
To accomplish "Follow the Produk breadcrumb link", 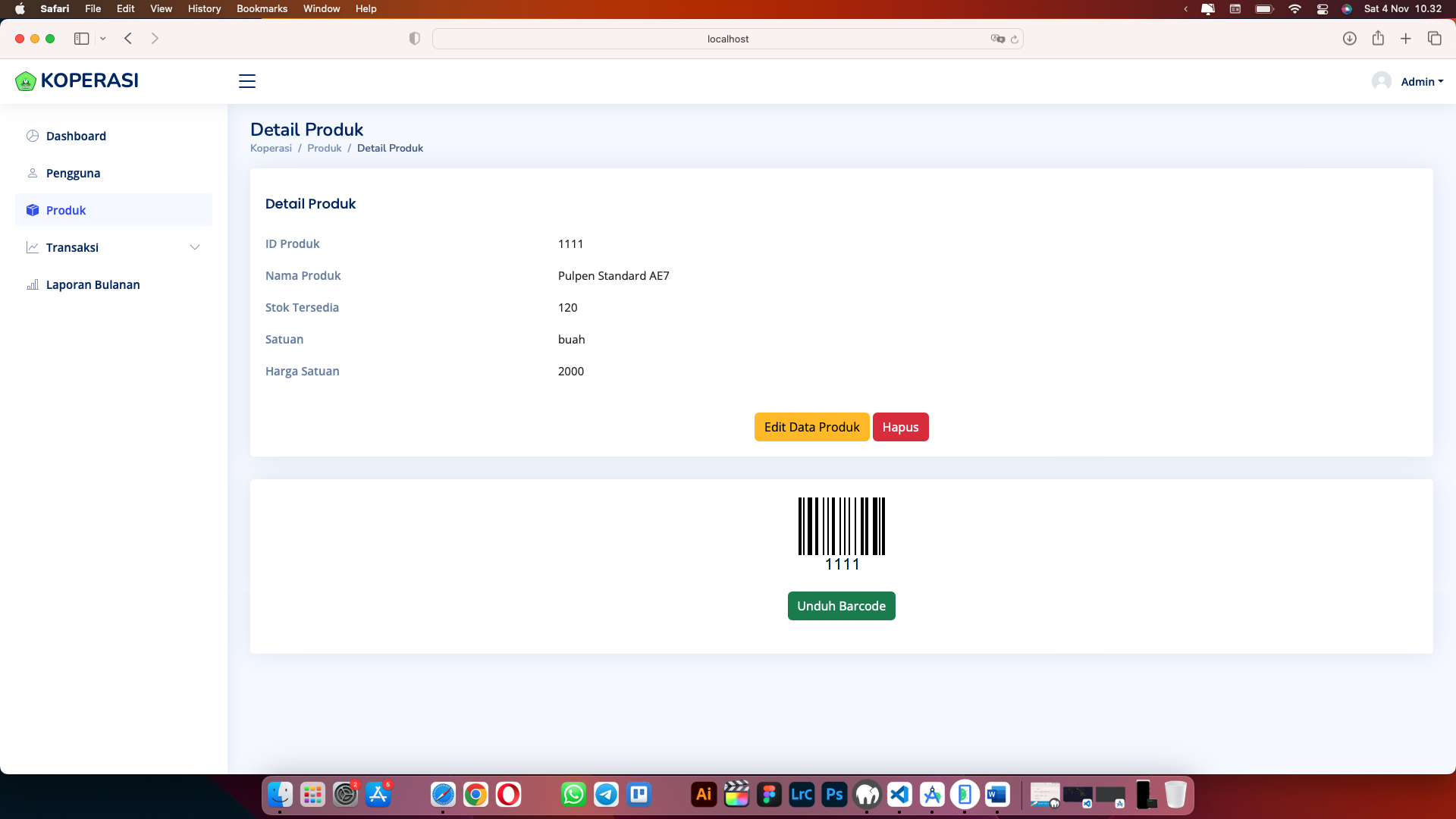I will coord(324,148).
